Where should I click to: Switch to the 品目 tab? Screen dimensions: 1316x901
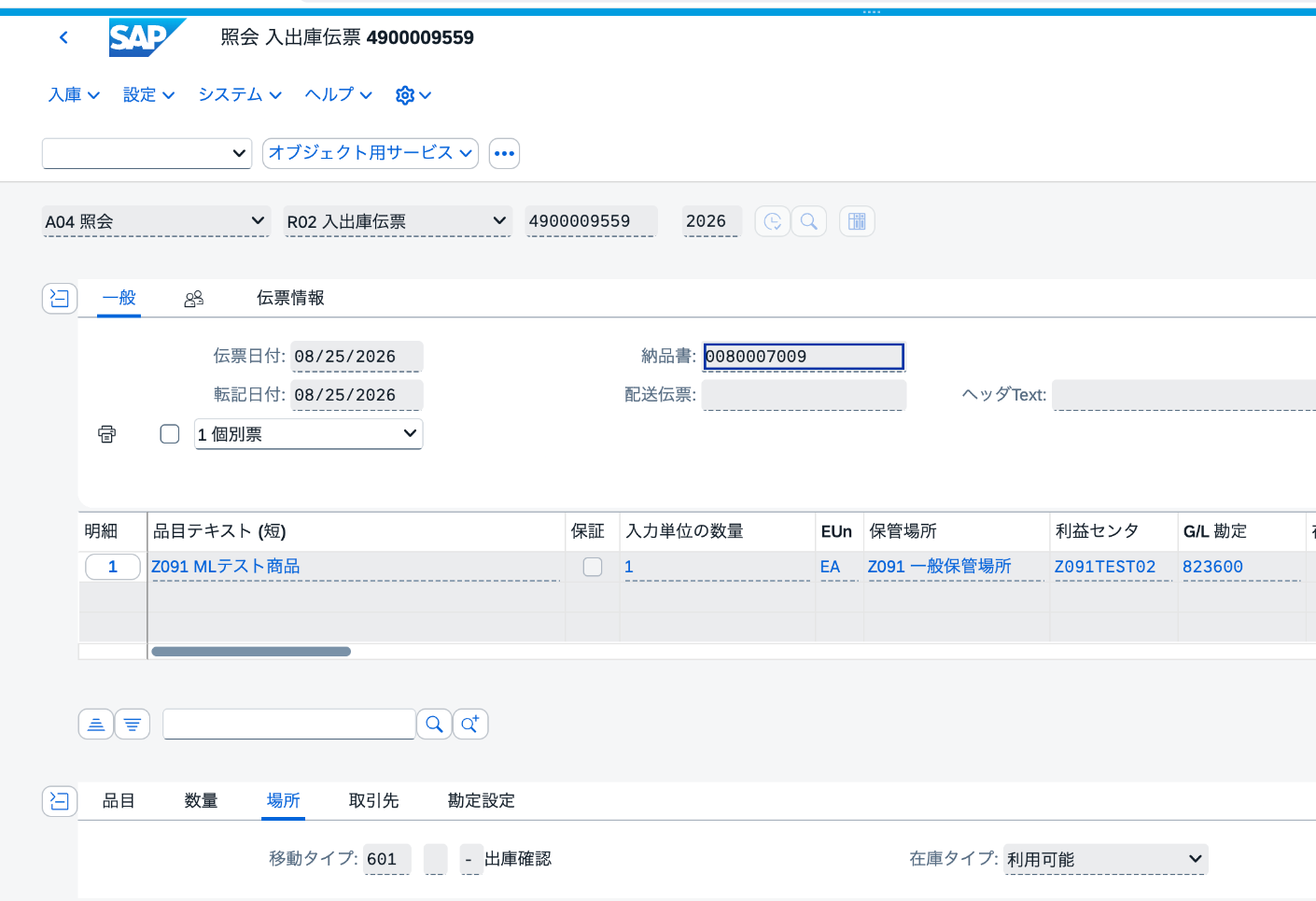[119, 801]
